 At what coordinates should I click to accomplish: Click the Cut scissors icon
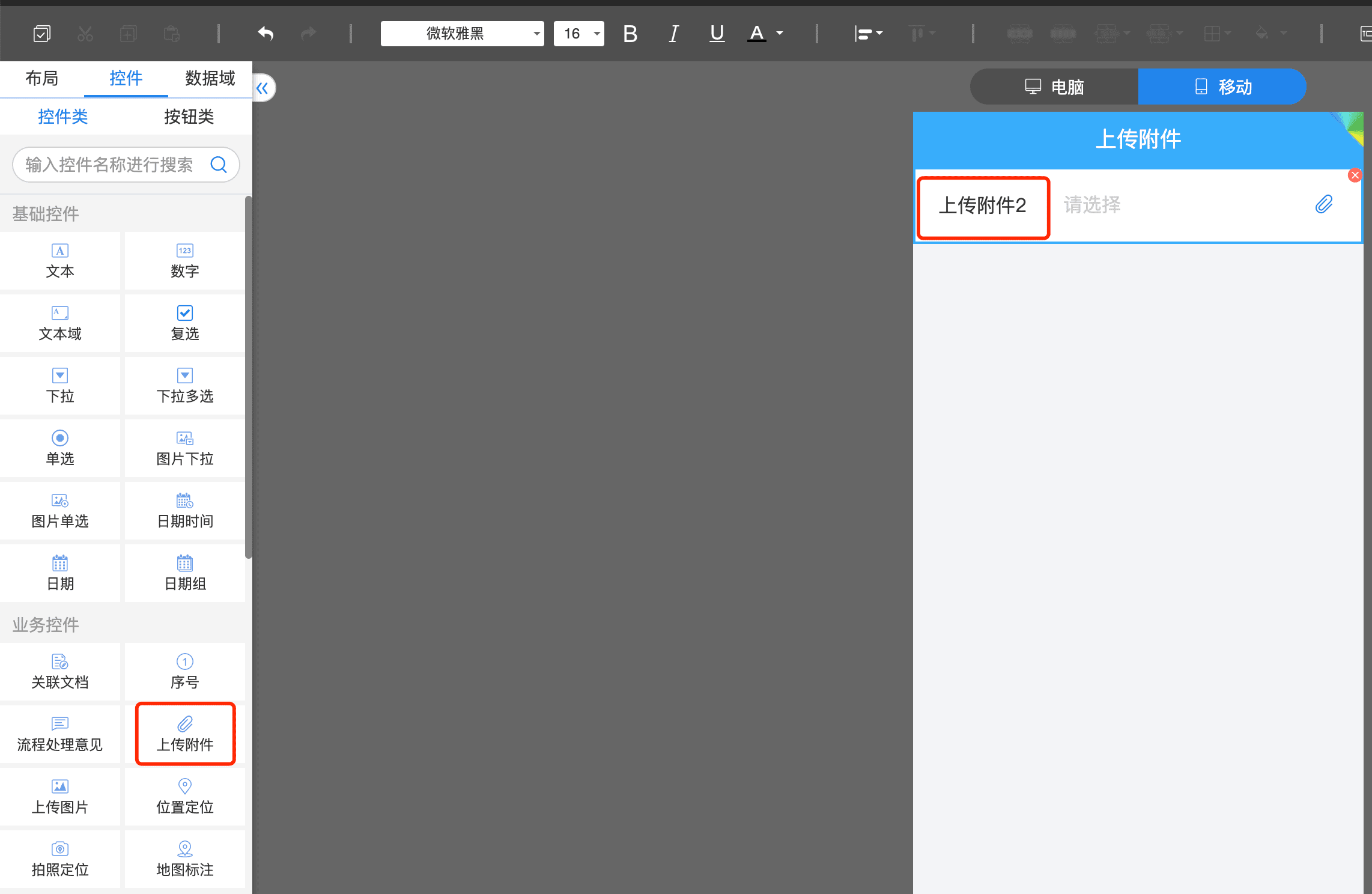coord(85,34)
